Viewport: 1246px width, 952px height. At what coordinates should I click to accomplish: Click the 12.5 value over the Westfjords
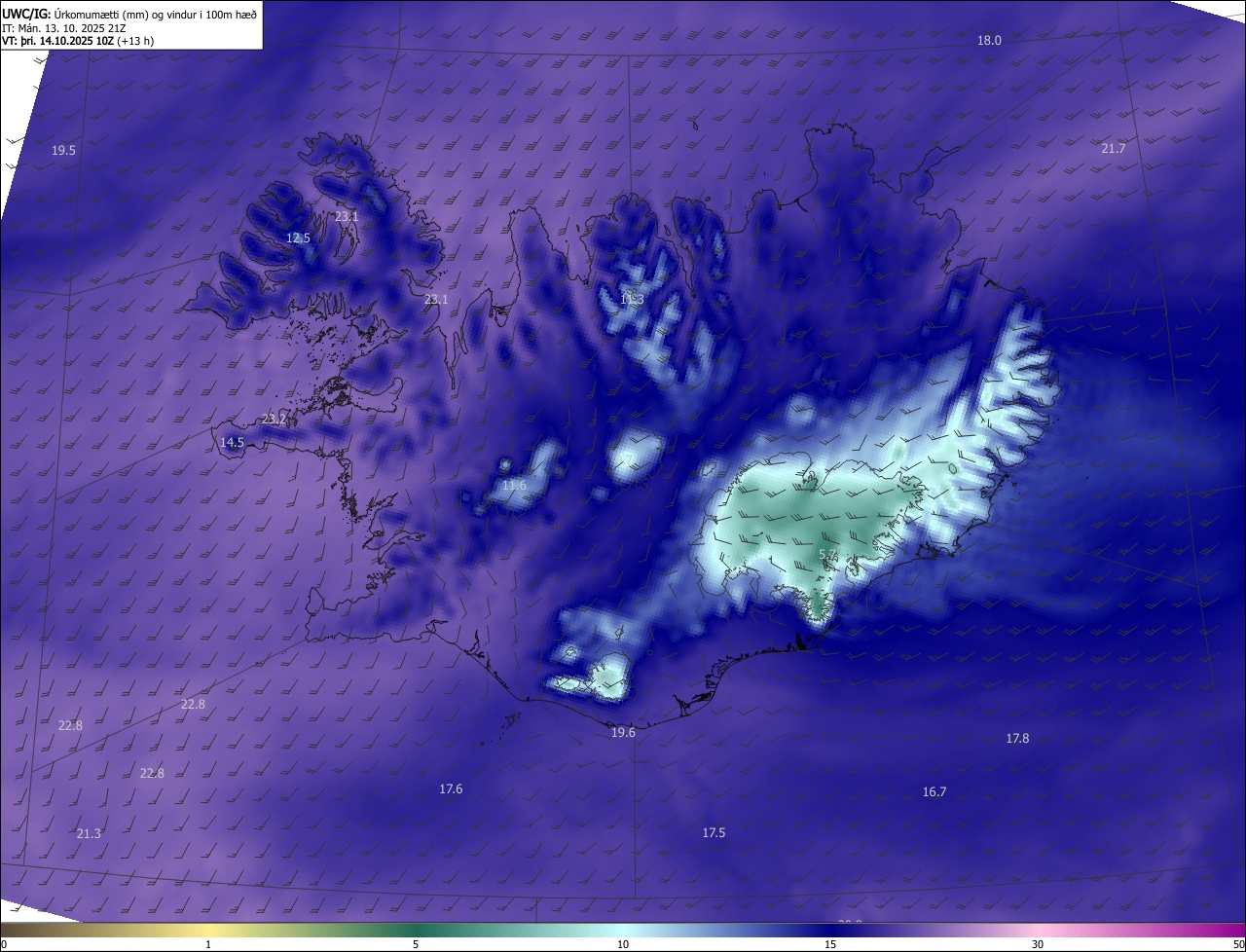[298, 238]
